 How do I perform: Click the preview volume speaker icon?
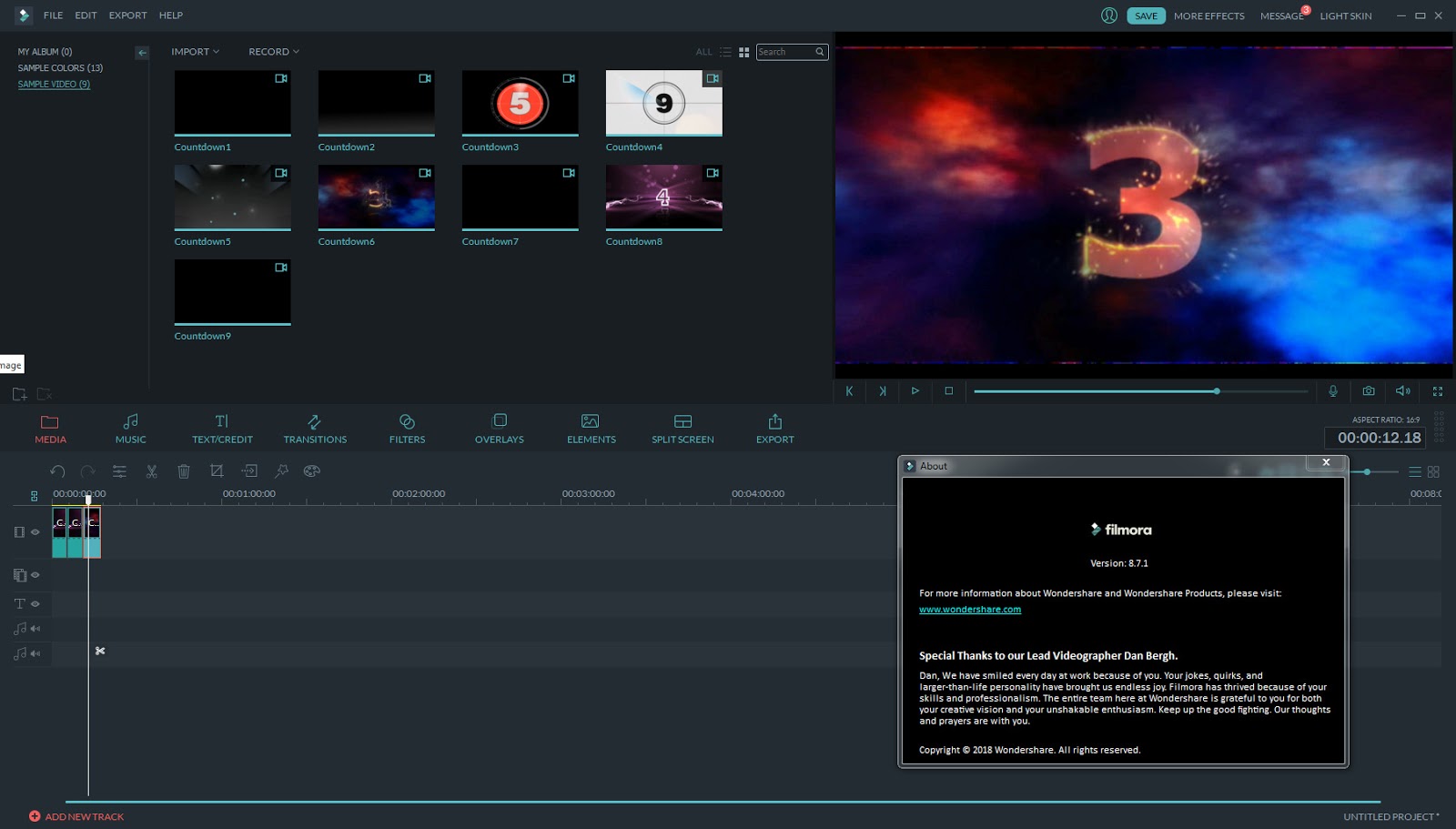click(1403, 391)
